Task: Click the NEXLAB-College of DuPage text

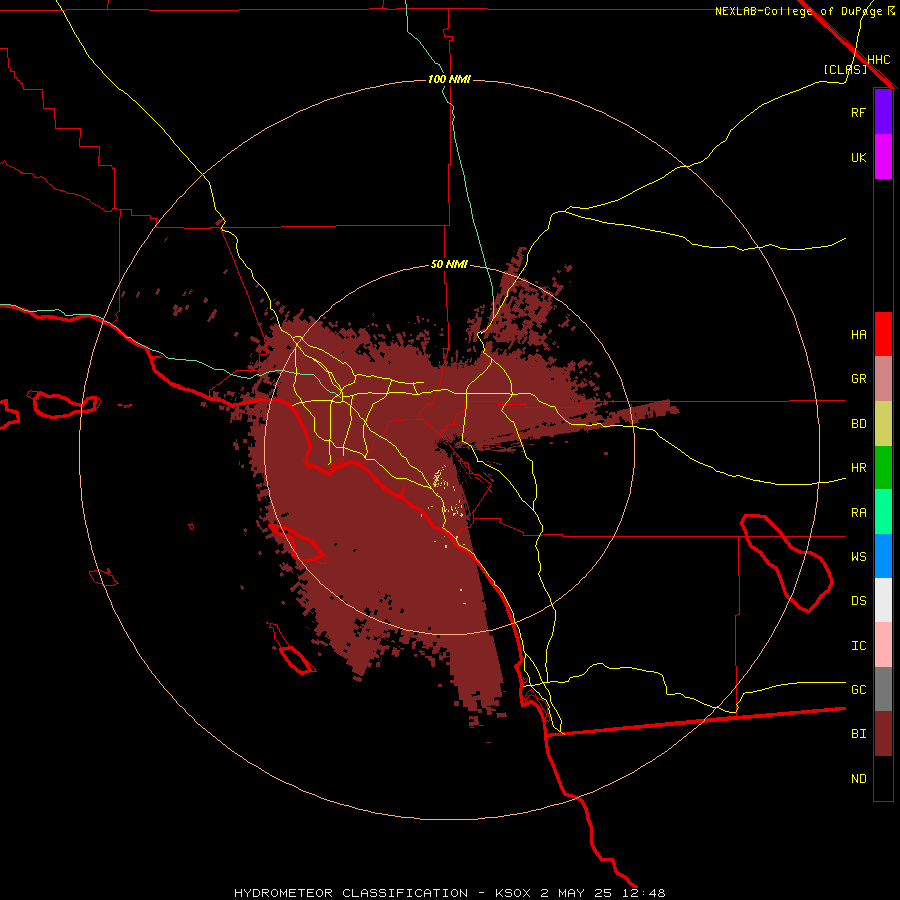Action: pyautogui.click(x=798, y=11)
